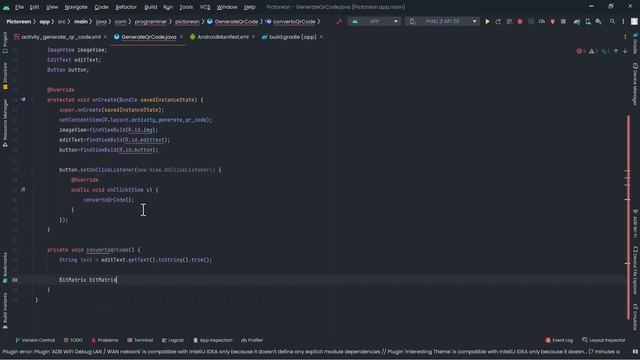Click the Search Everywhere magnifier icon
640x360 pixels.
[612, 21]
